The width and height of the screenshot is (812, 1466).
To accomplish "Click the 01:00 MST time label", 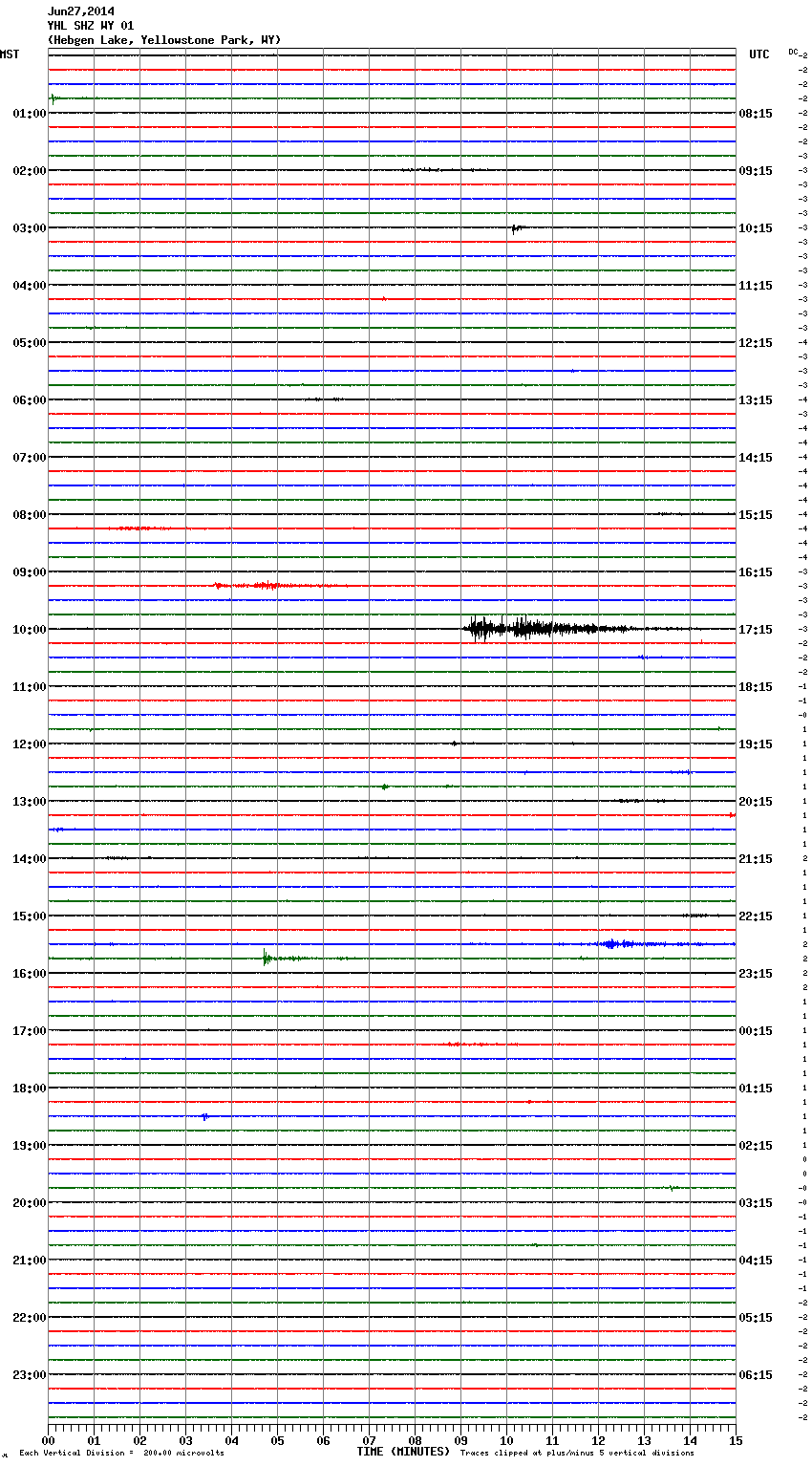I will tap(30, 114).
